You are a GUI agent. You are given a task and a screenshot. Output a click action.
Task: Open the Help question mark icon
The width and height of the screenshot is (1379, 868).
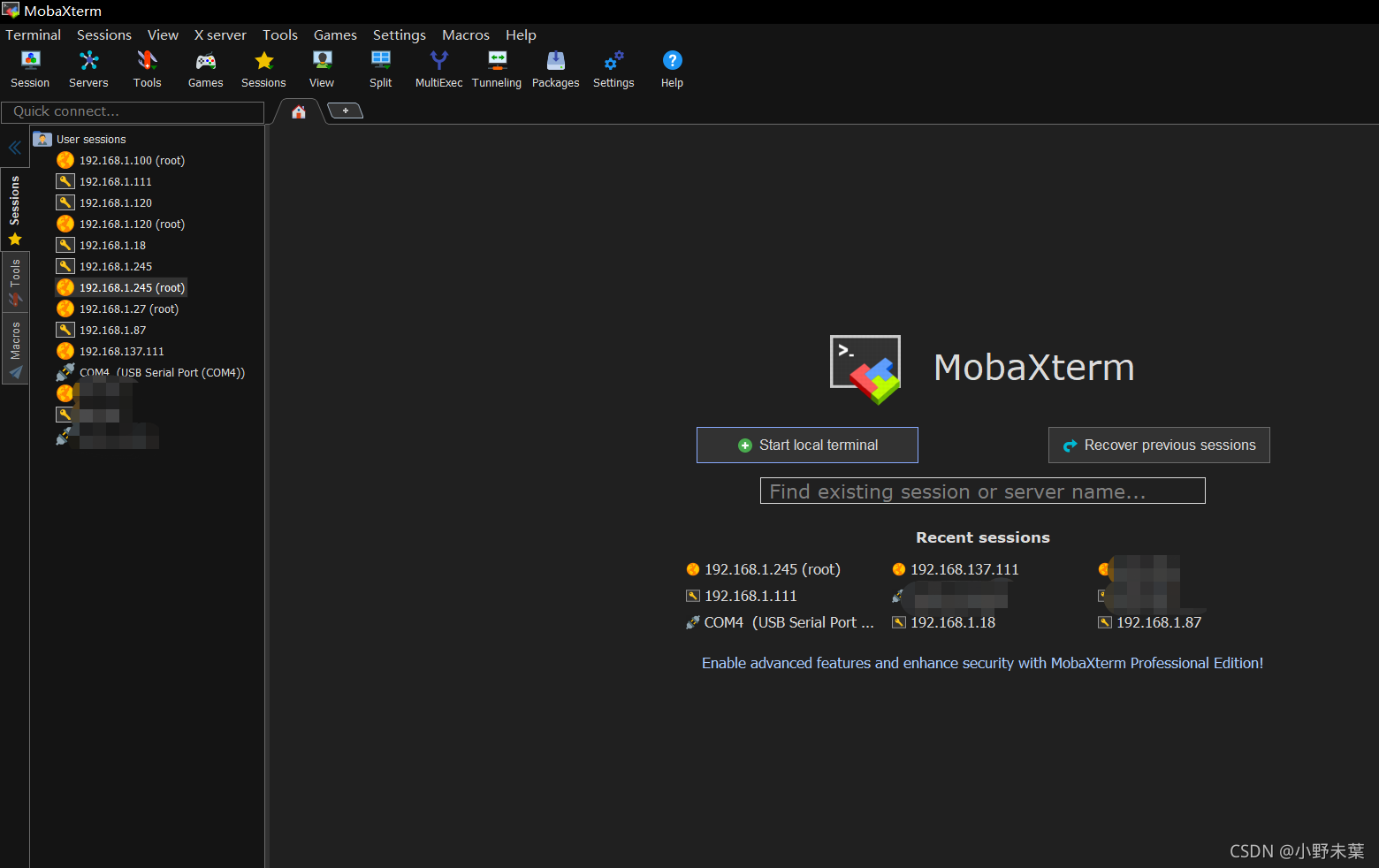(672, 69)
